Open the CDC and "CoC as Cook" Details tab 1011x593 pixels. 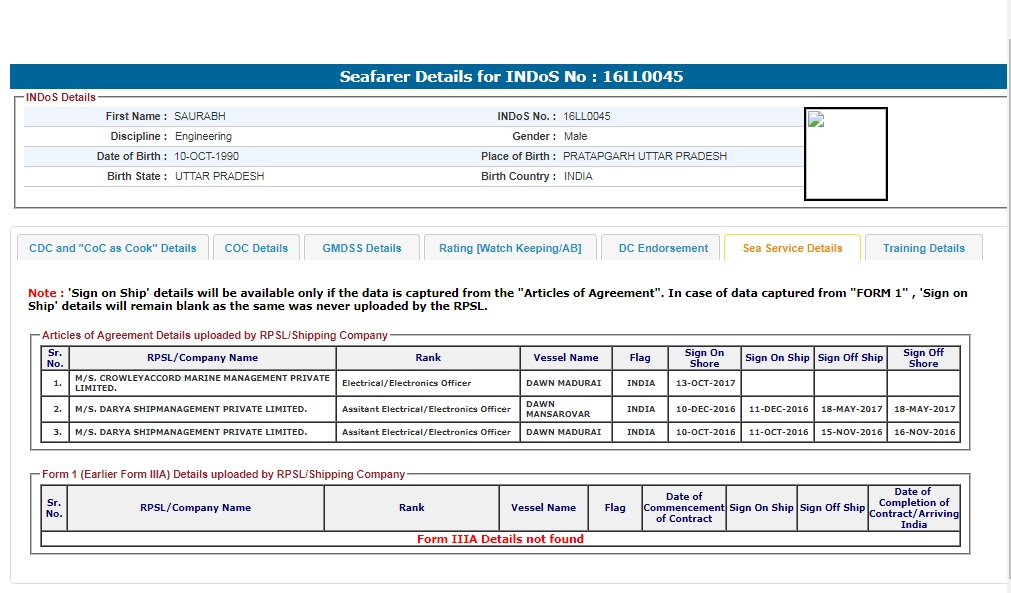(x=113, y=248)
